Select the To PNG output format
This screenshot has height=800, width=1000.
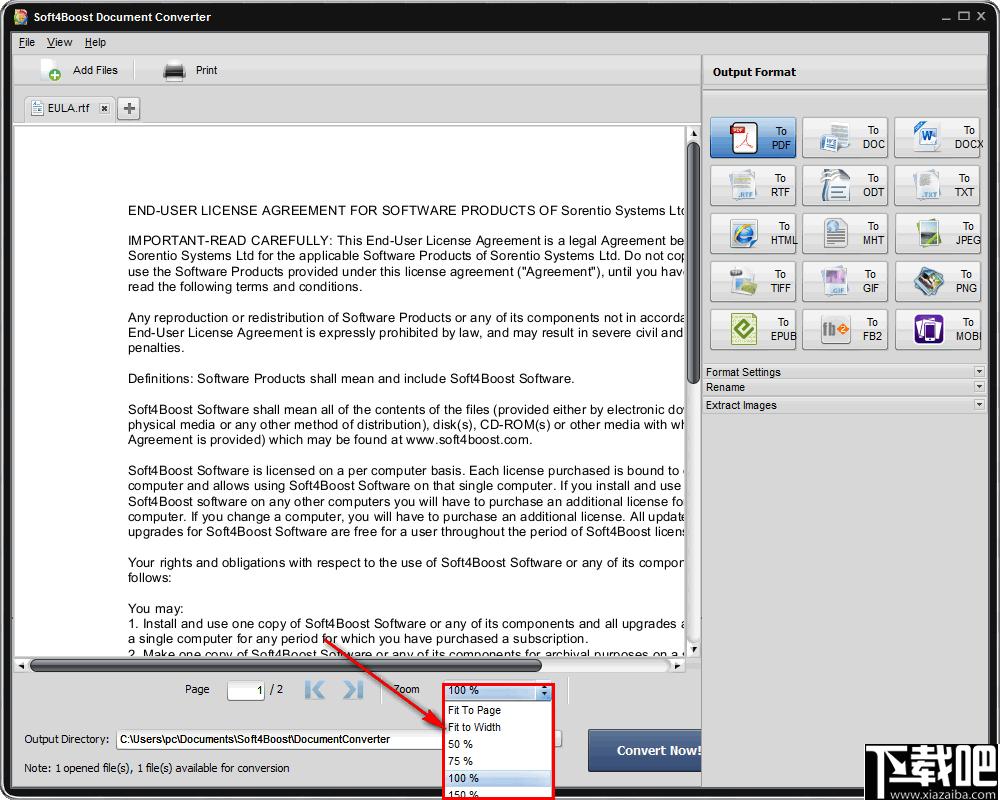[x=938, y=281]
